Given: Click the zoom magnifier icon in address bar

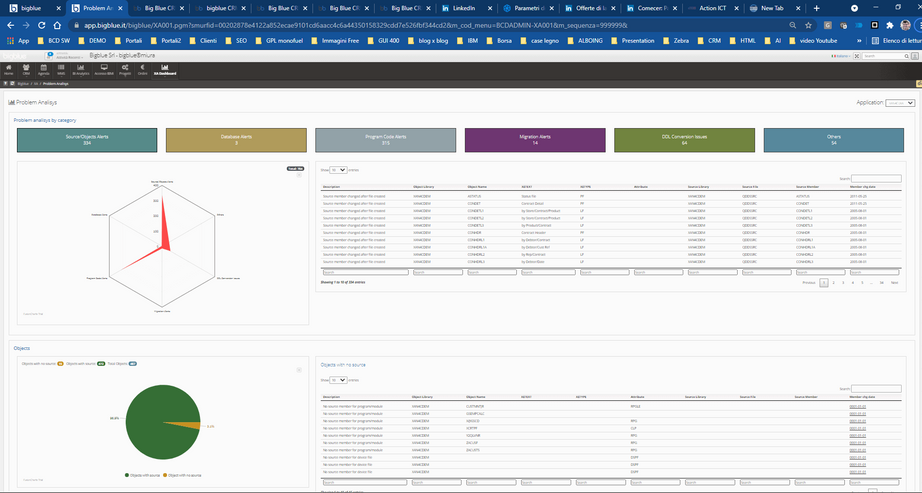Looking at the screenshot, I should click(793, 25).
